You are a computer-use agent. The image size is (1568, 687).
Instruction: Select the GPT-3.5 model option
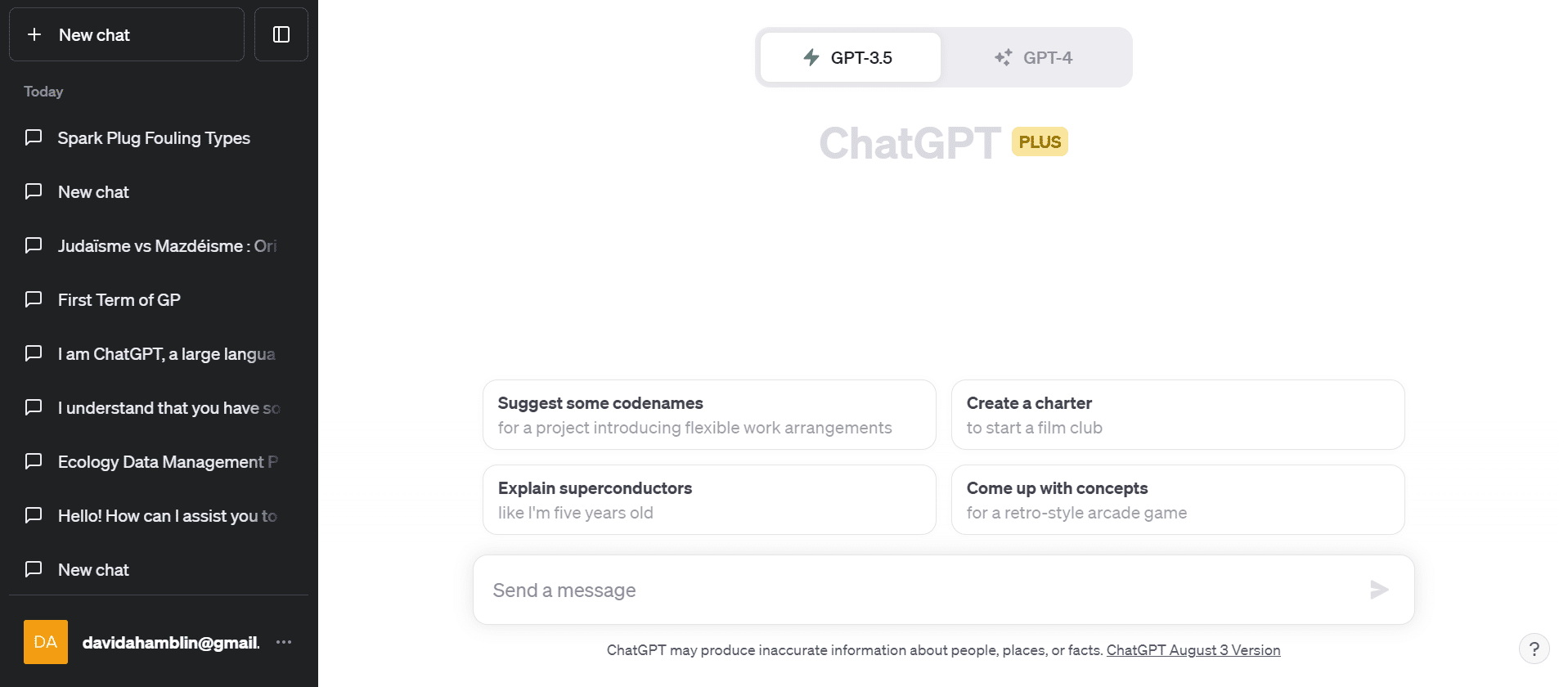coord(850,57)
